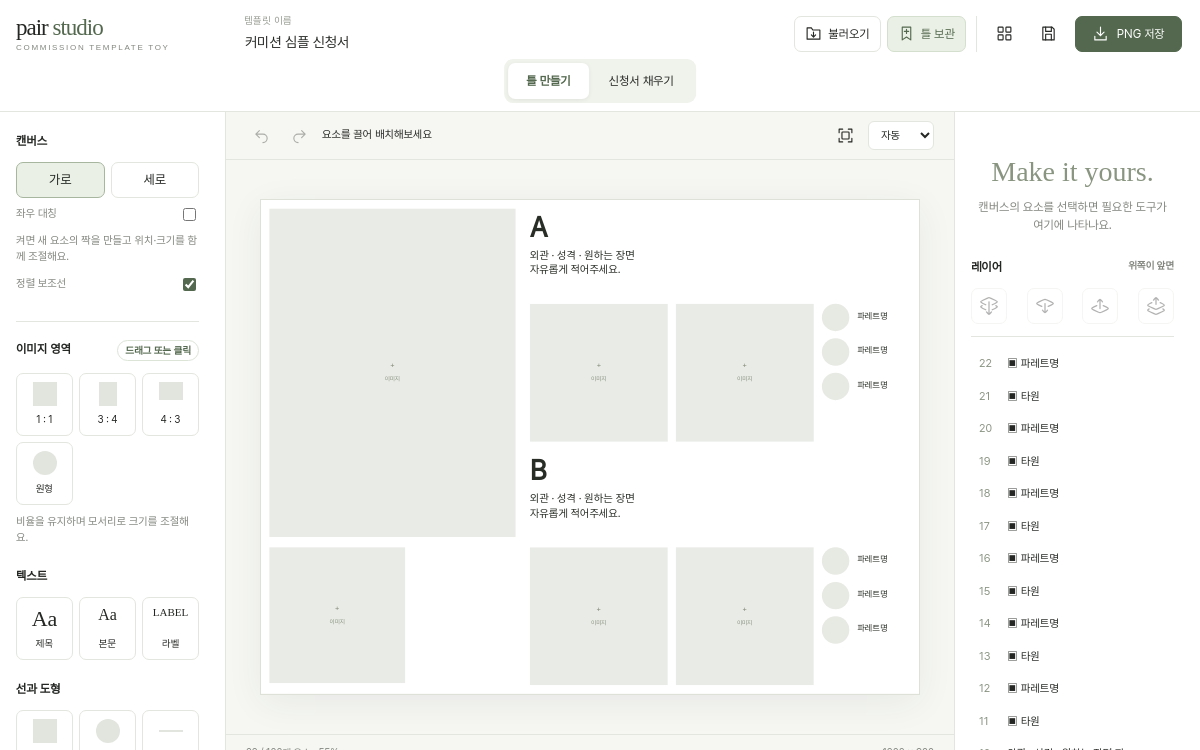
Task: Open the template gallery grid icon
Action: pyautogui.click(x=1004, y=34)
